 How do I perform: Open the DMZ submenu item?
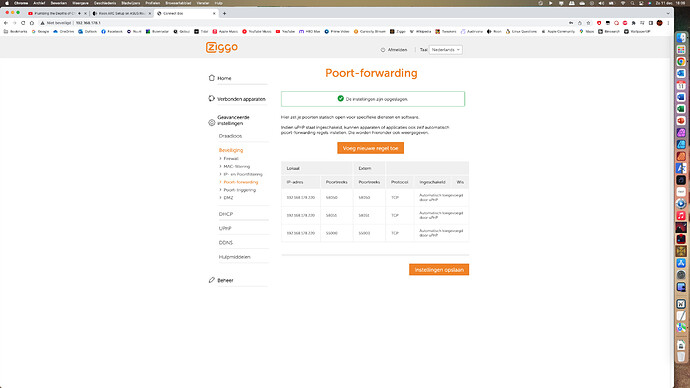(x=228, y=198)
